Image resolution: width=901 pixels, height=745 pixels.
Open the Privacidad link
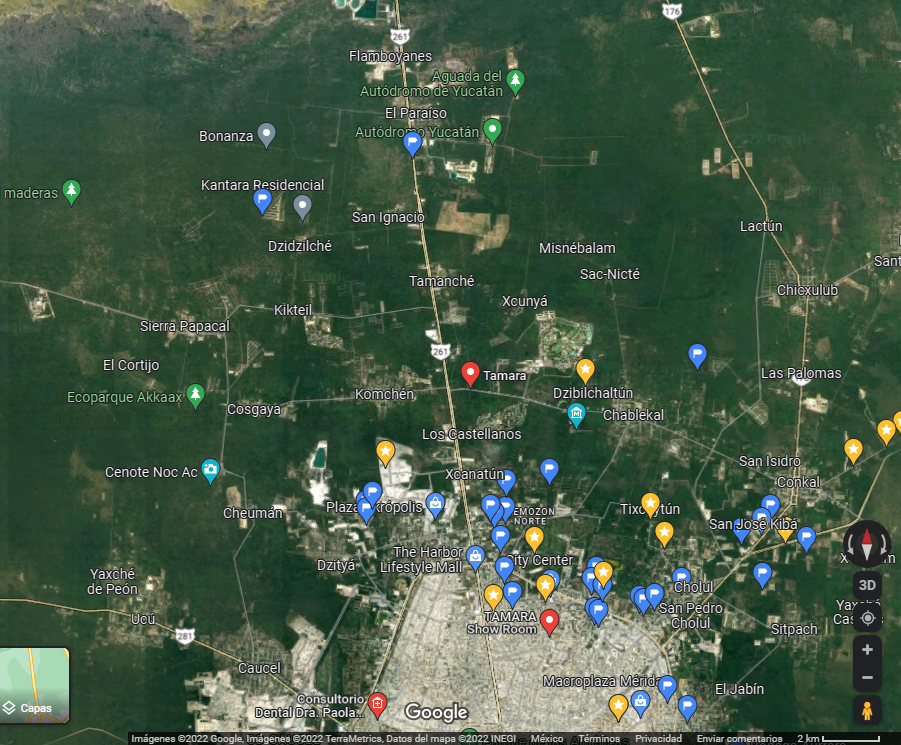click(x=658, y=738)
